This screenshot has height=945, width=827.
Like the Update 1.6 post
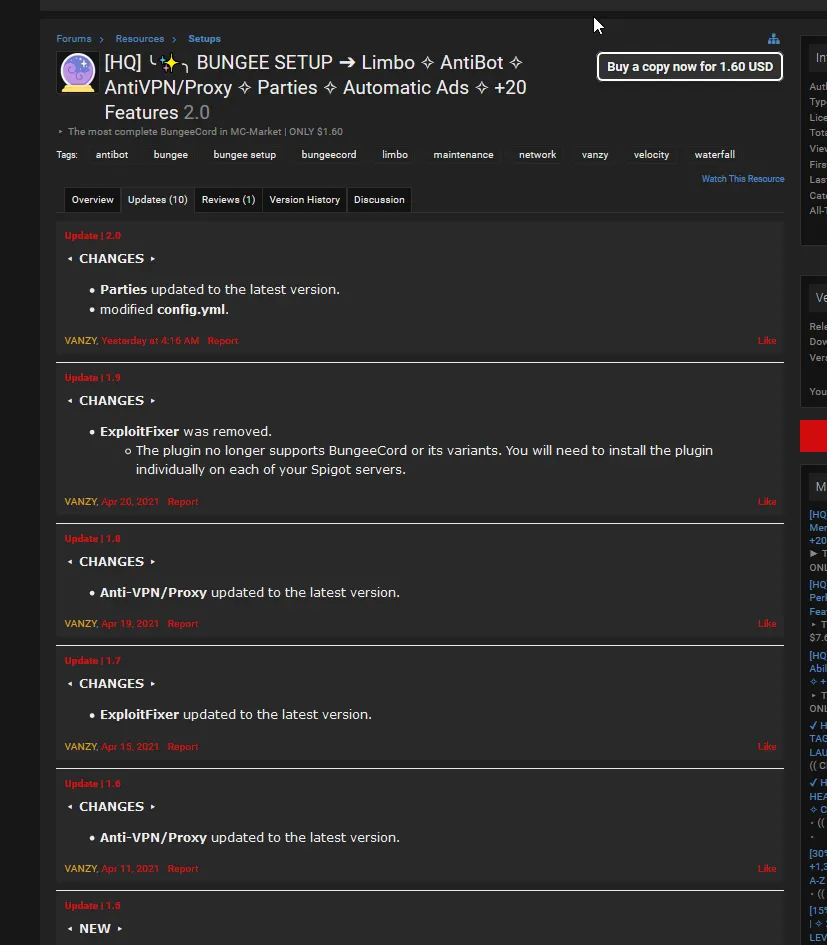767,869
